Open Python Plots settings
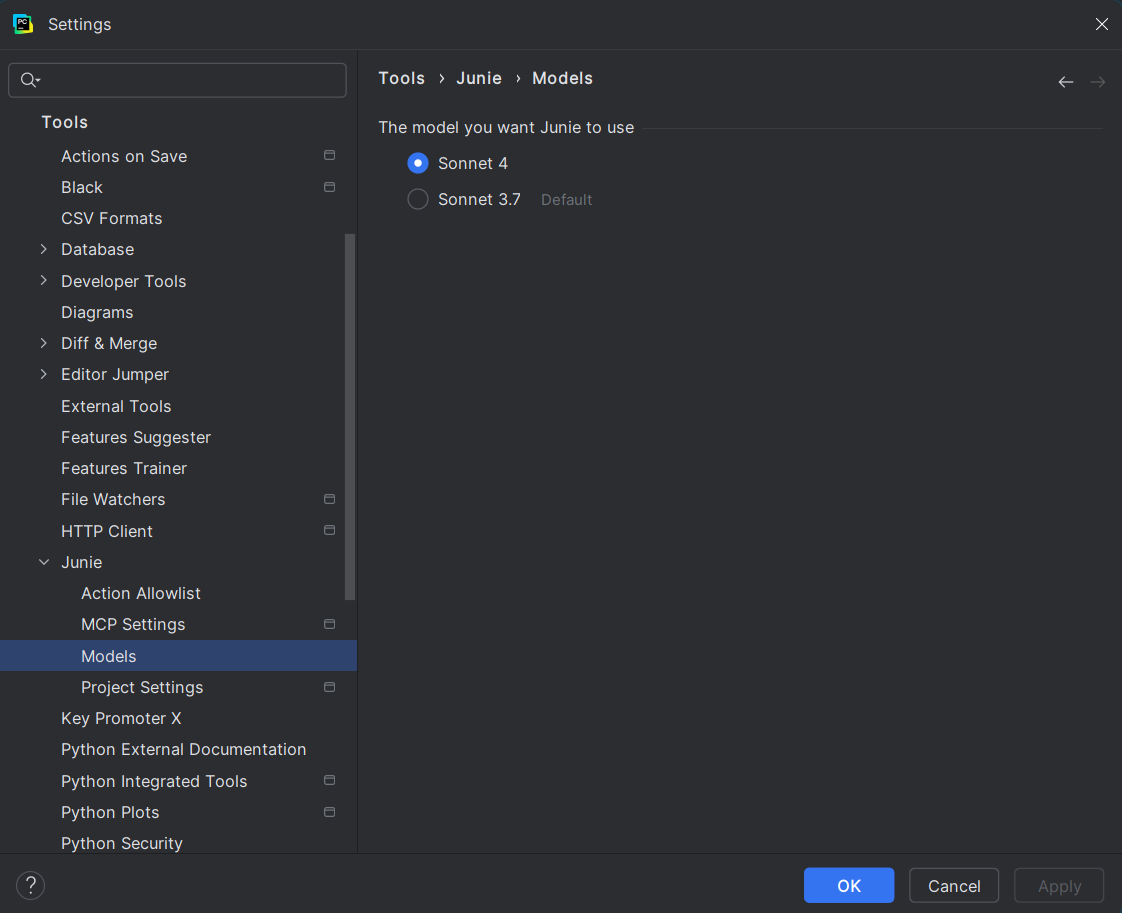 pos(110,813)
